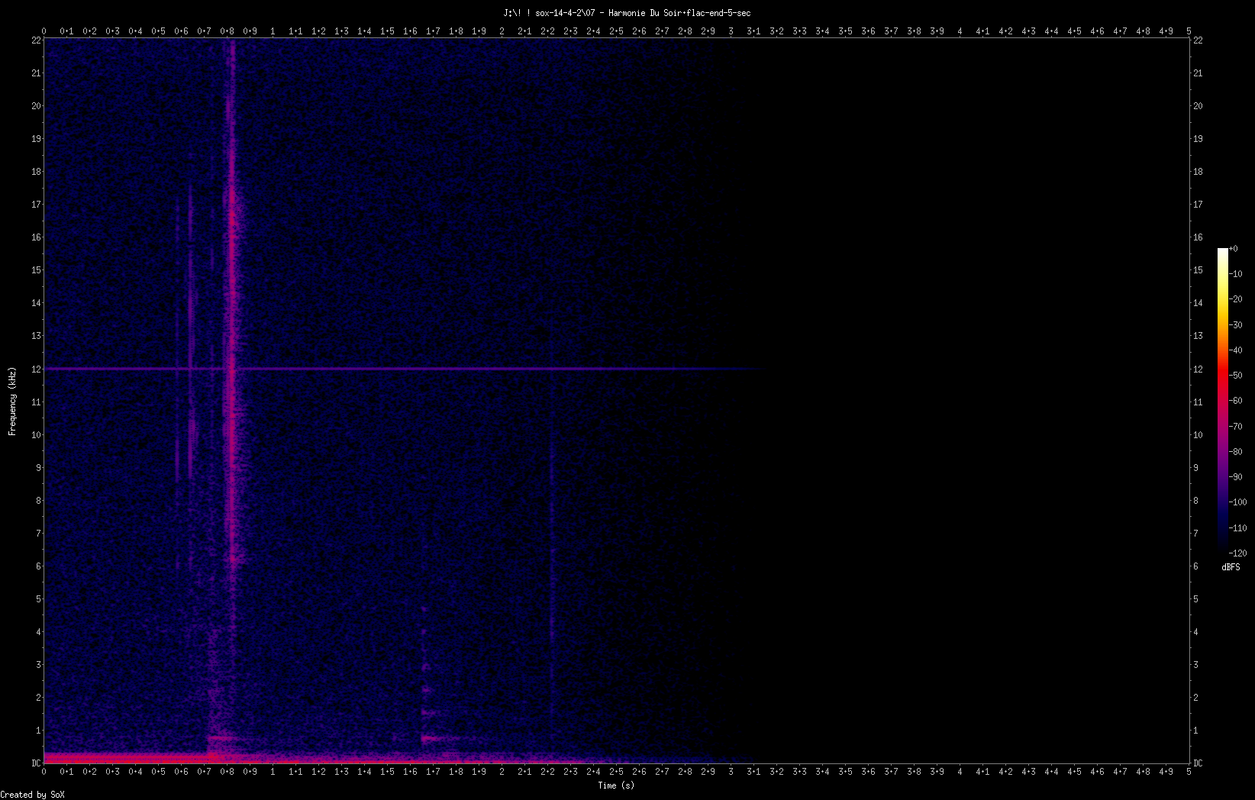Click the 'DC' label on left frequency axis
Screen dimensions: 1255x800
35,763
